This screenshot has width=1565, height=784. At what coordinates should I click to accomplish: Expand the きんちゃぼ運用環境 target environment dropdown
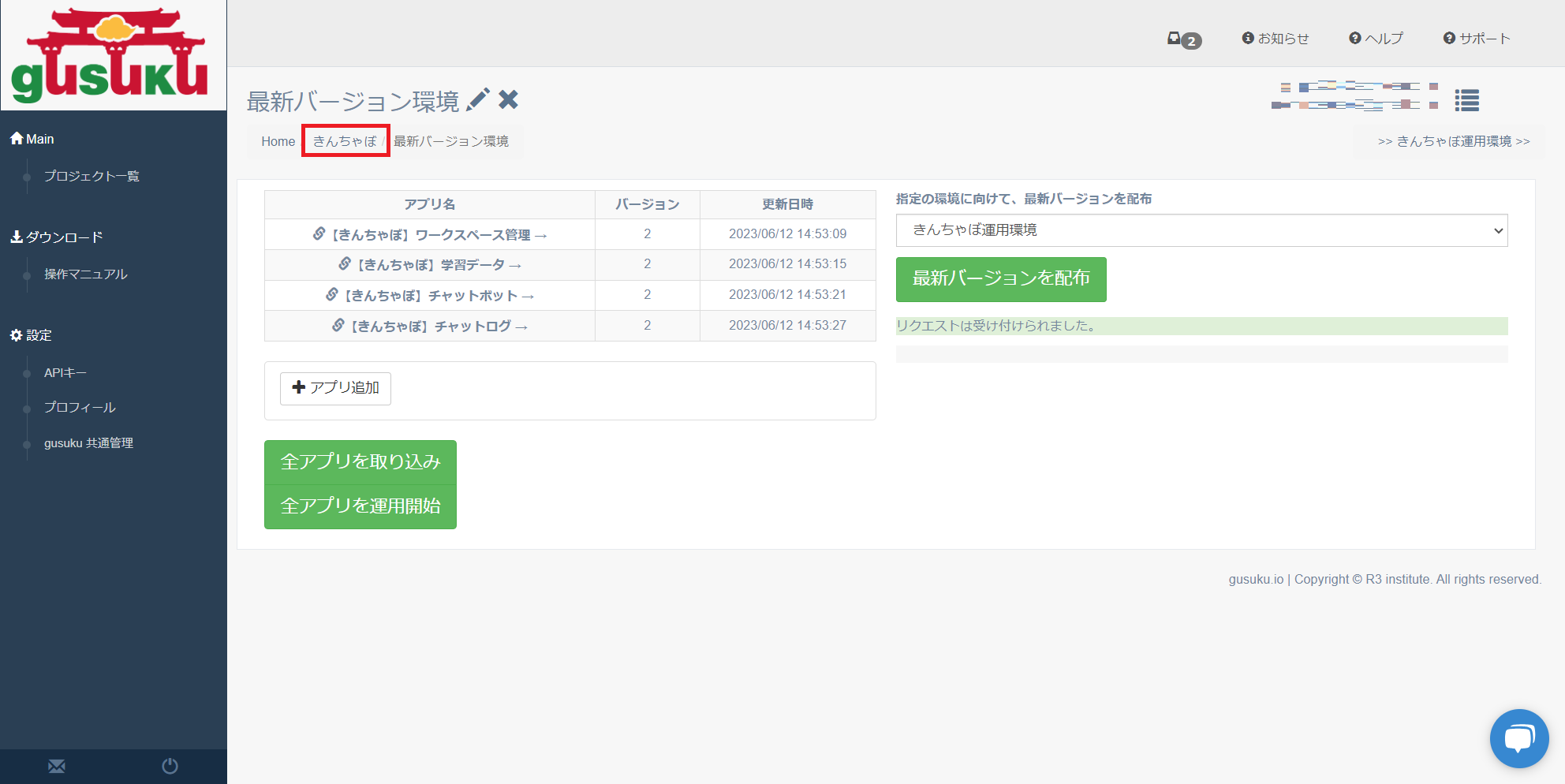(x=1201, y=230)
